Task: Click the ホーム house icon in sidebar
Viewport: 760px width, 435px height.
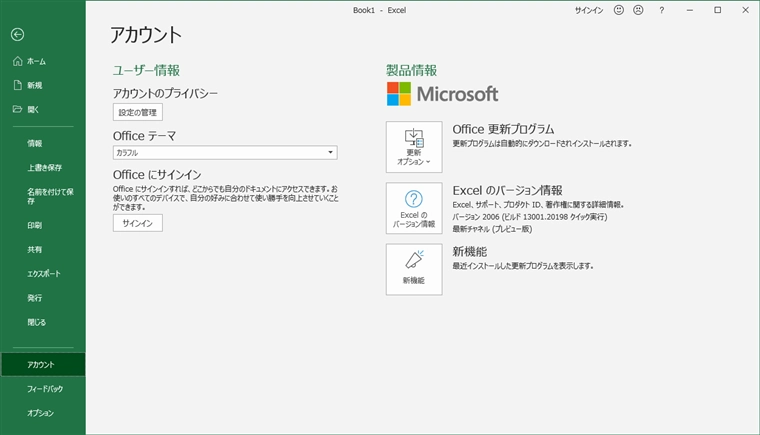Action: tap(17, 61)
